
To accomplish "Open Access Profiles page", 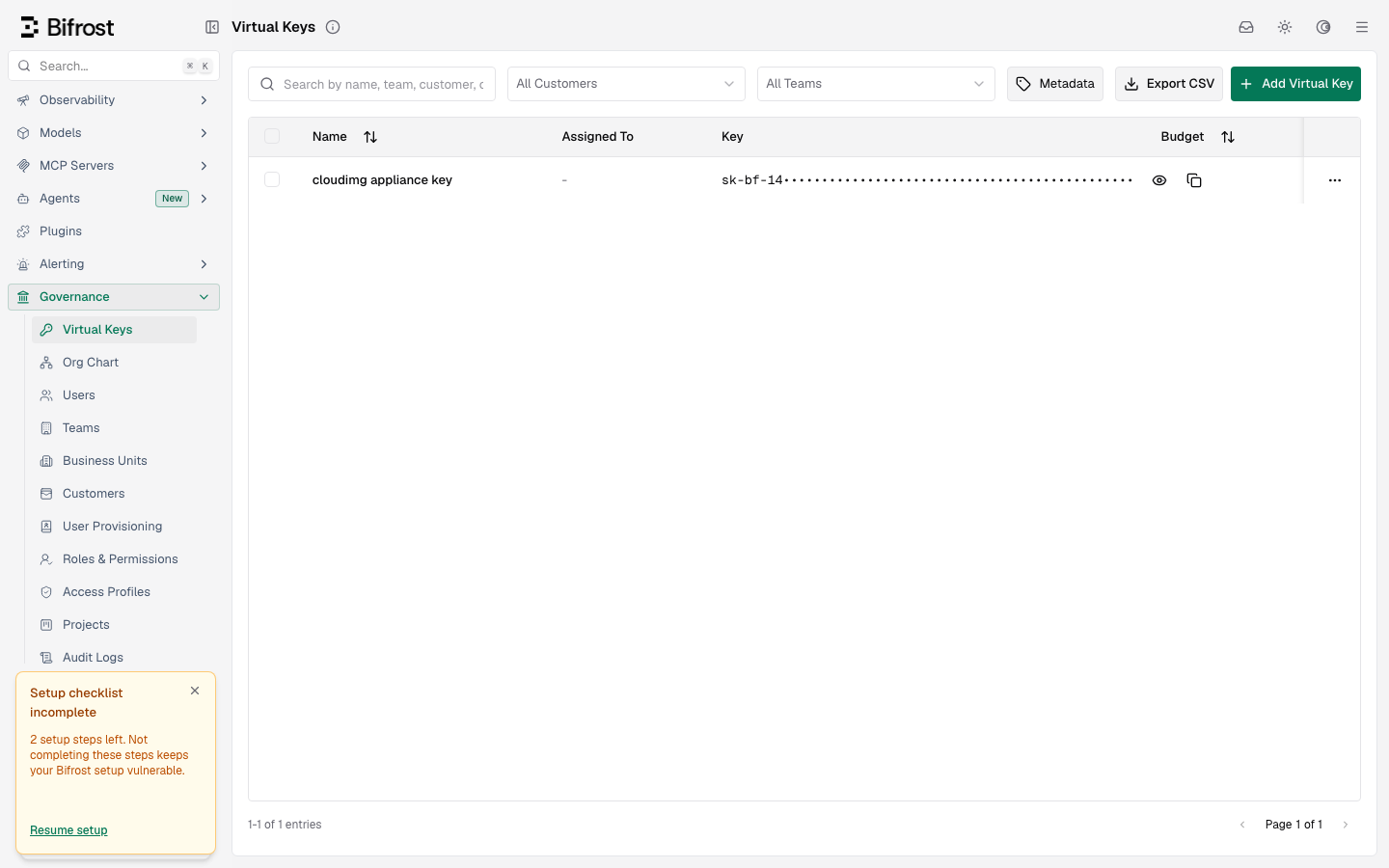I will (x=114, y=592).
